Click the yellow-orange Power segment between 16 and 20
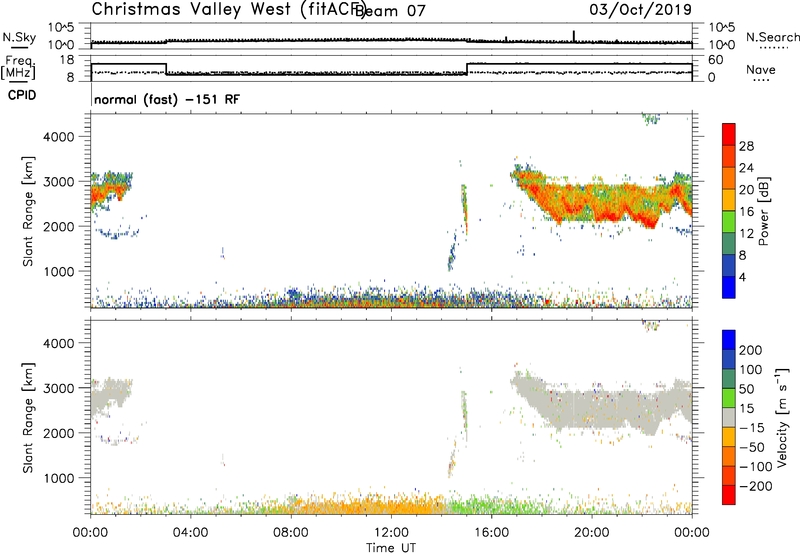Screen dimensions: 800x554 729,199
